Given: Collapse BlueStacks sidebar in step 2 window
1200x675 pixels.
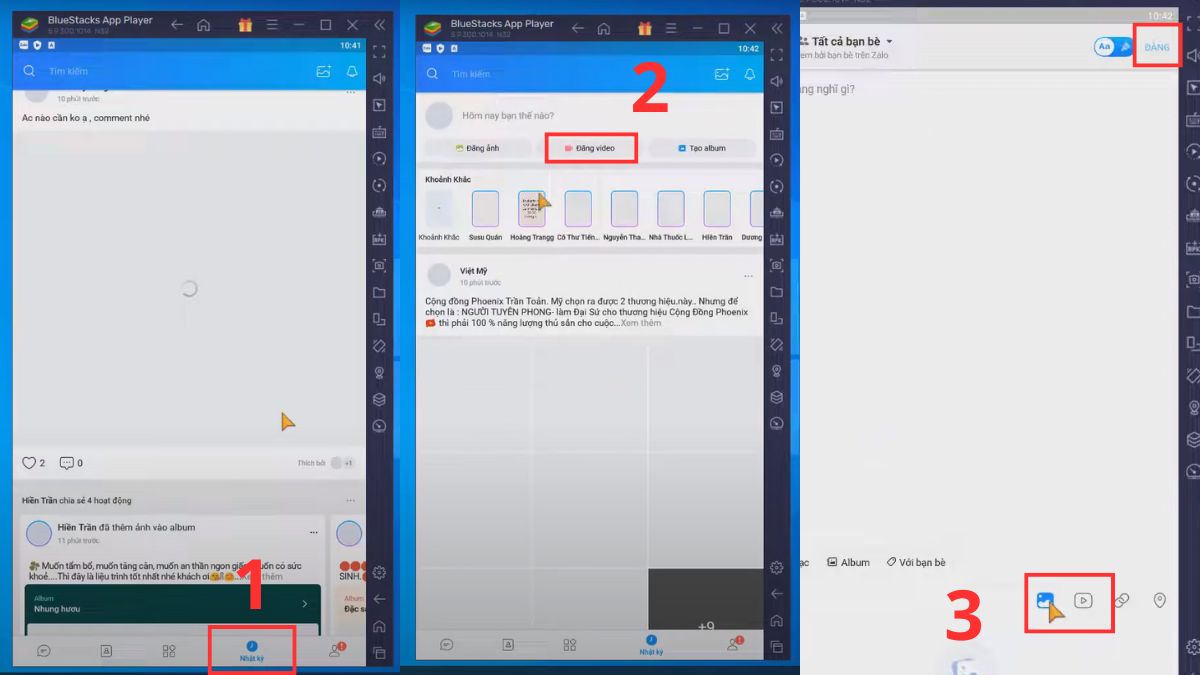Looking at the screenshot, I should (777, 28).
